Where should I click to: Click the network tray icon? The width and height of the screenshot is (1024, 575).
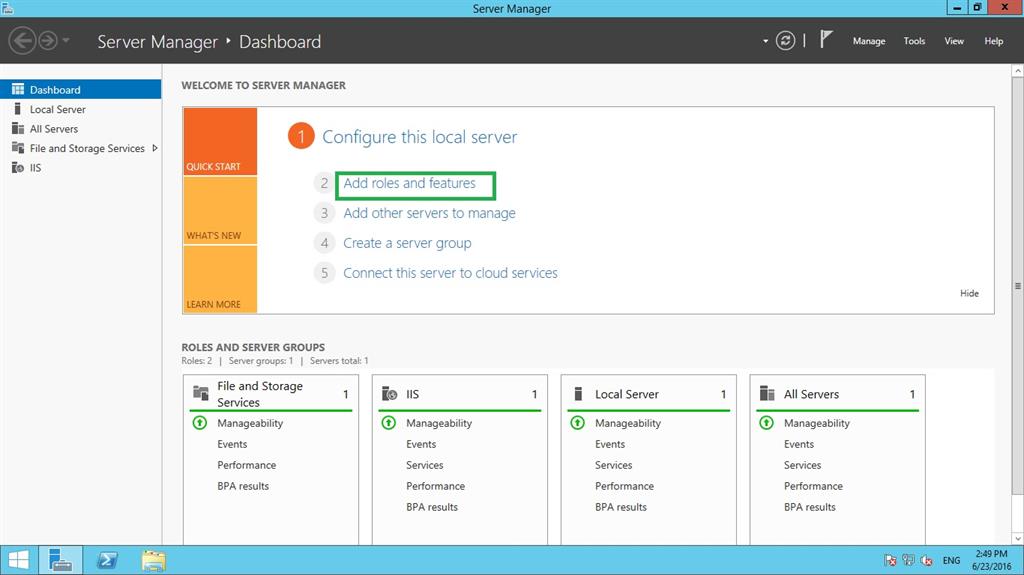point(908,560)
